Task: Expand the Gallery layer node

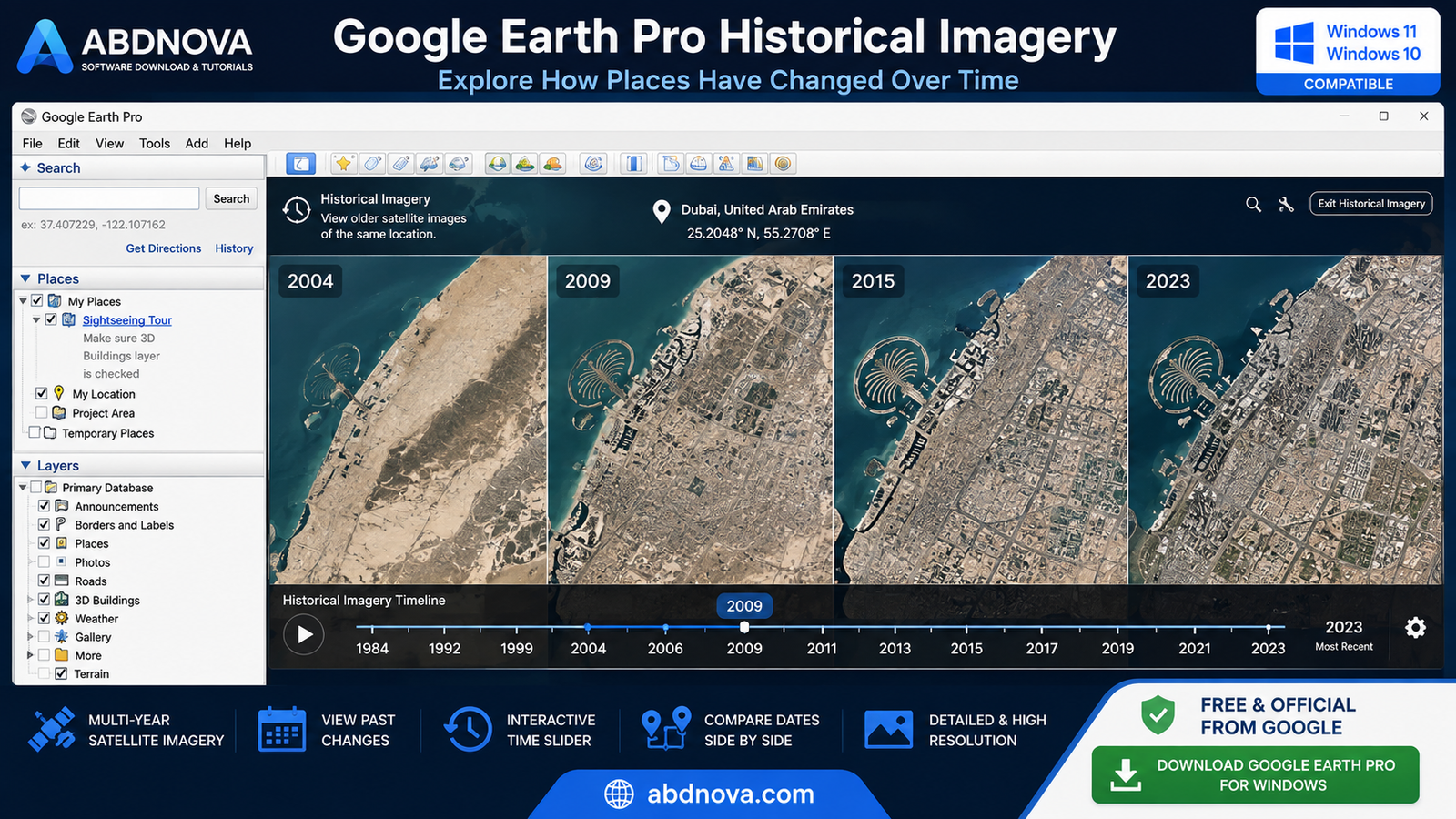Action: [x=30, y=636]
